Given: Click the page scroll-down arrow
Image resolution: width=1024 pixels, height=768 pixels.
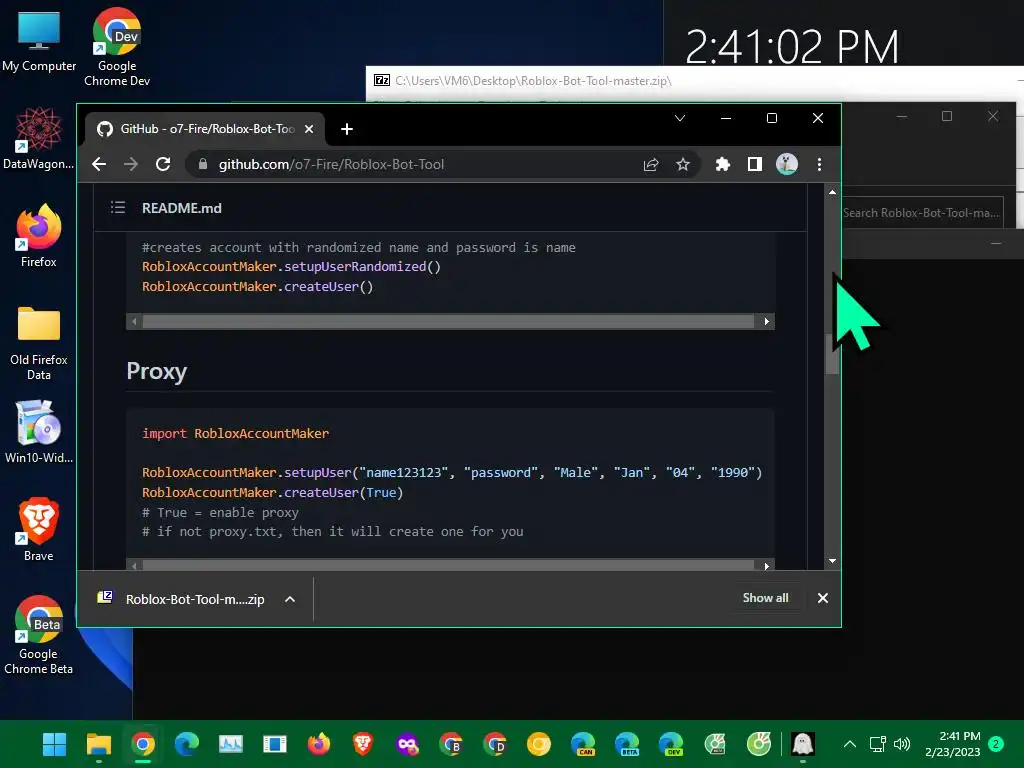Looking at the screenshot, I should pyautogui.click(x=832, y=560).
